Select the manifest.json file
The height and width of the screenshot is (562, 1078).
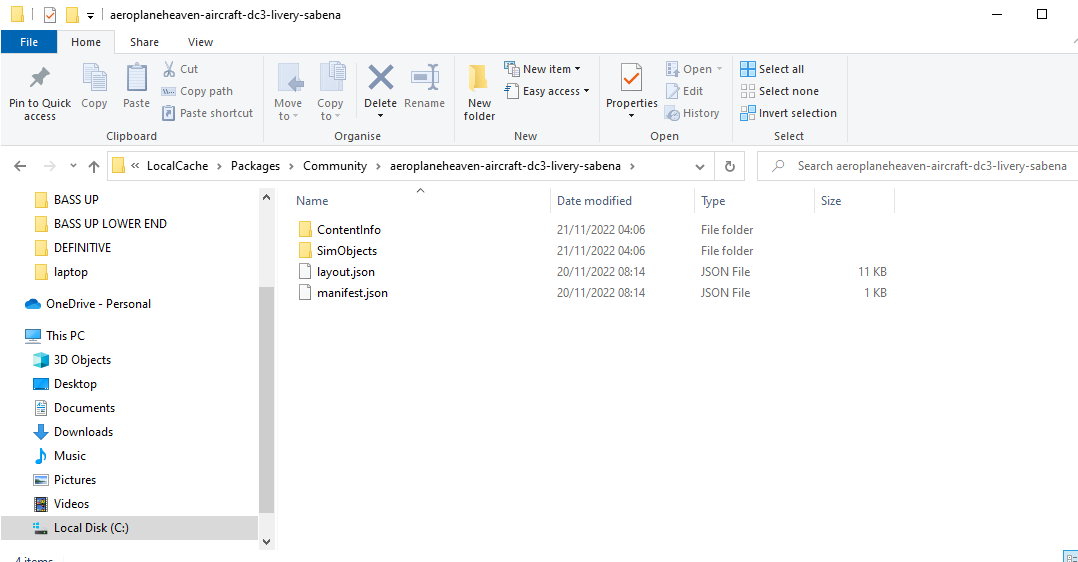point(343,292)
